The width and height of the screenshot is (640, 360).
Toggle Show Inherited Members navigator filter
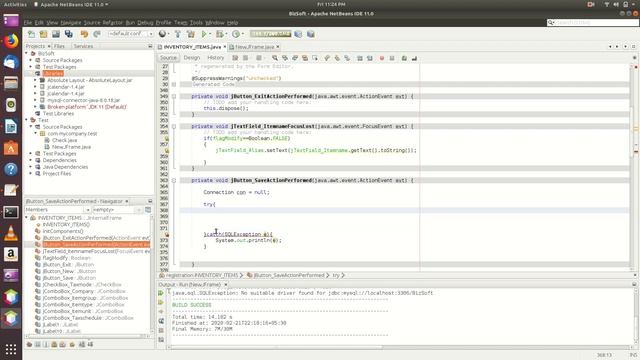[x=29, y=344]
